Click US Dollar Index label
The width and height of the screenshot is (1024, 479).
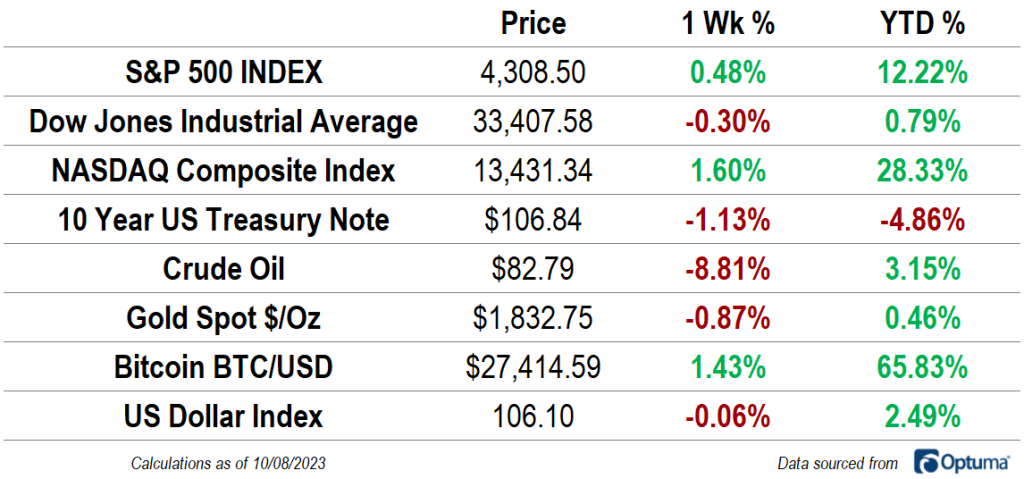(x=223, y=416)
